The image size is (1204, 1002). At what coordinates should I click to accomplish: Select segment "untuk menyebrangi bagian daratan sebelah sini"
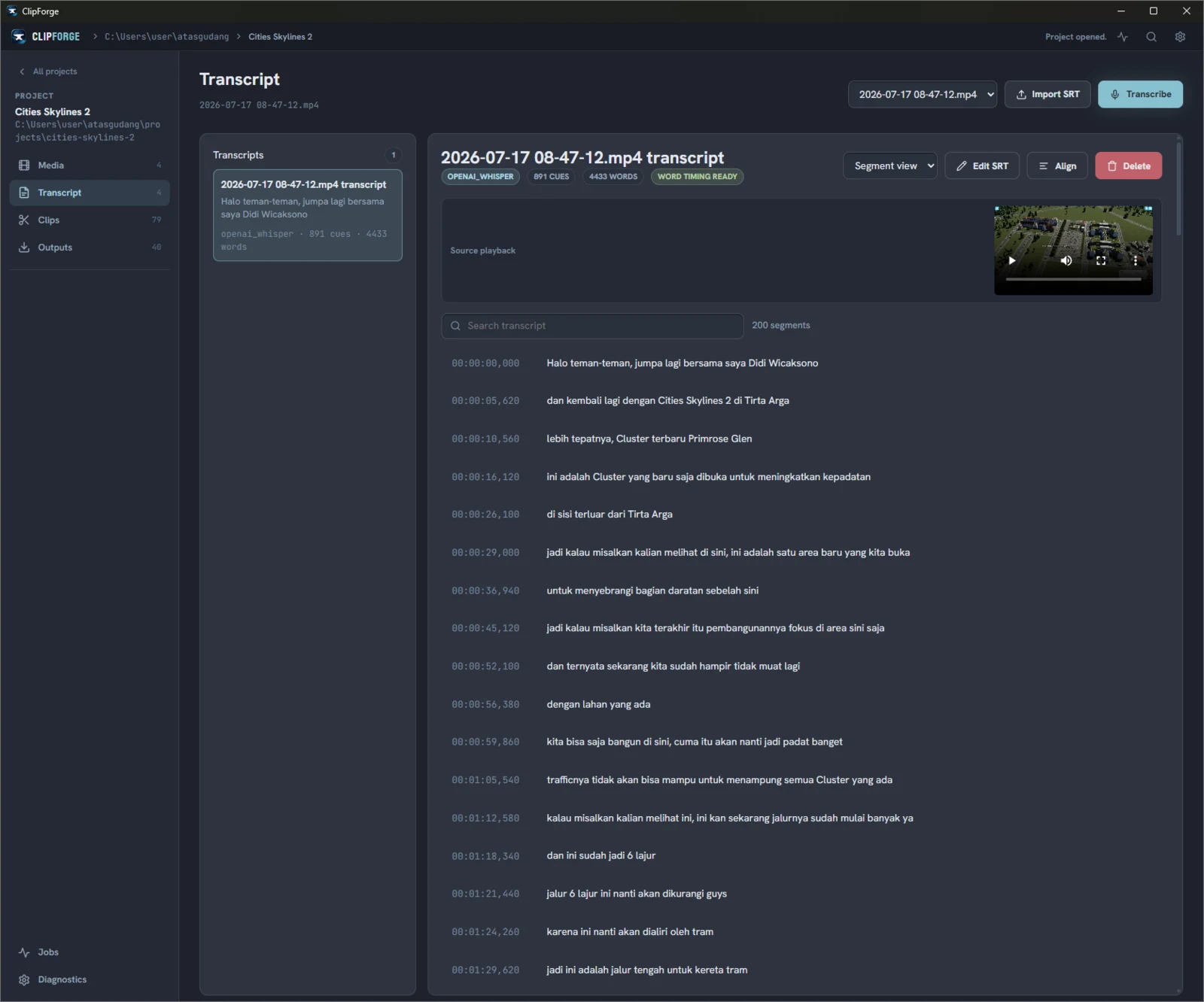pyautogui.click(x=652, y=591)
